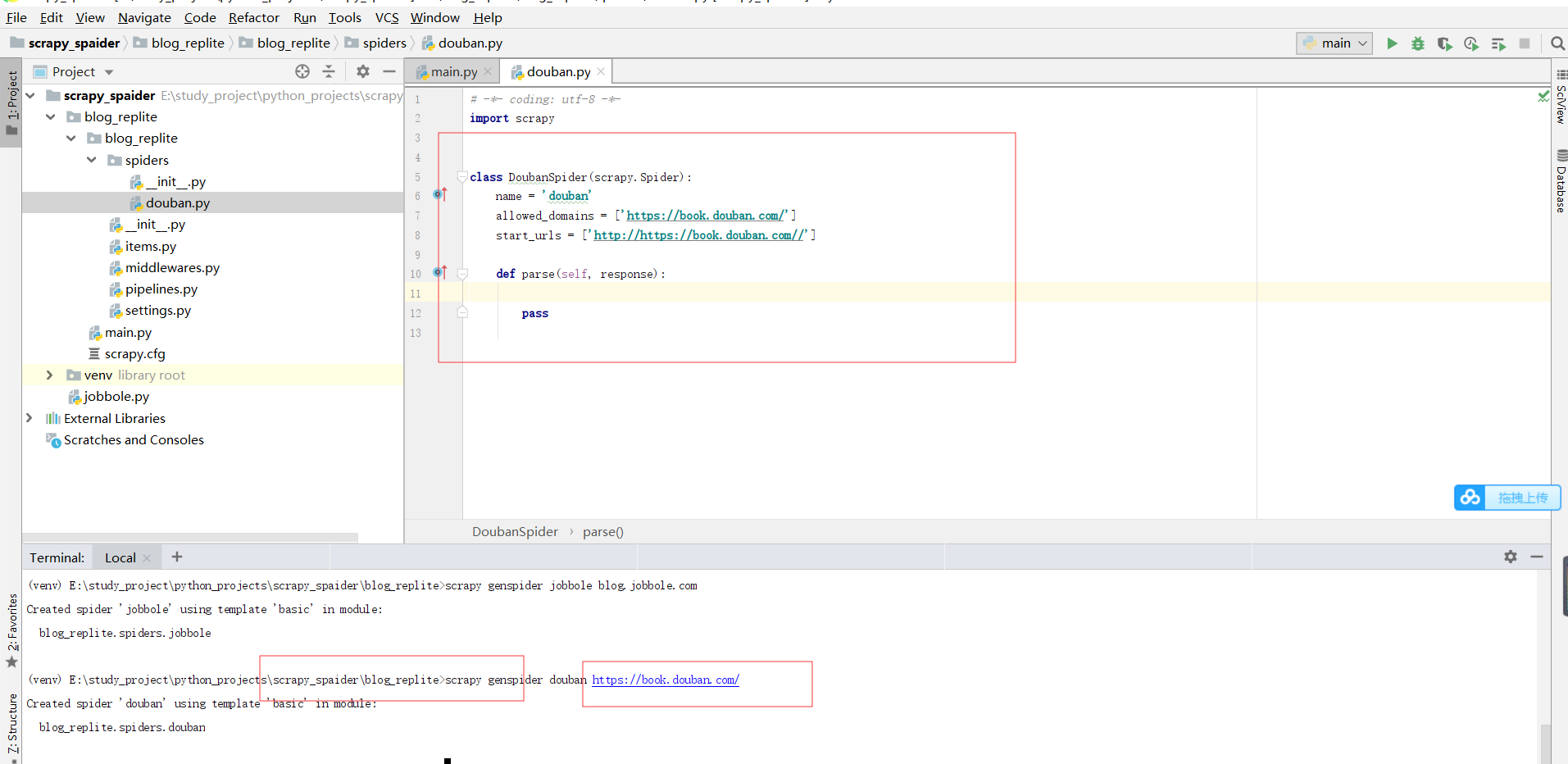Close the douban.py editor tab
Image resolution: width=1568 pixels, height=764 pixels.
click(601, 71)
